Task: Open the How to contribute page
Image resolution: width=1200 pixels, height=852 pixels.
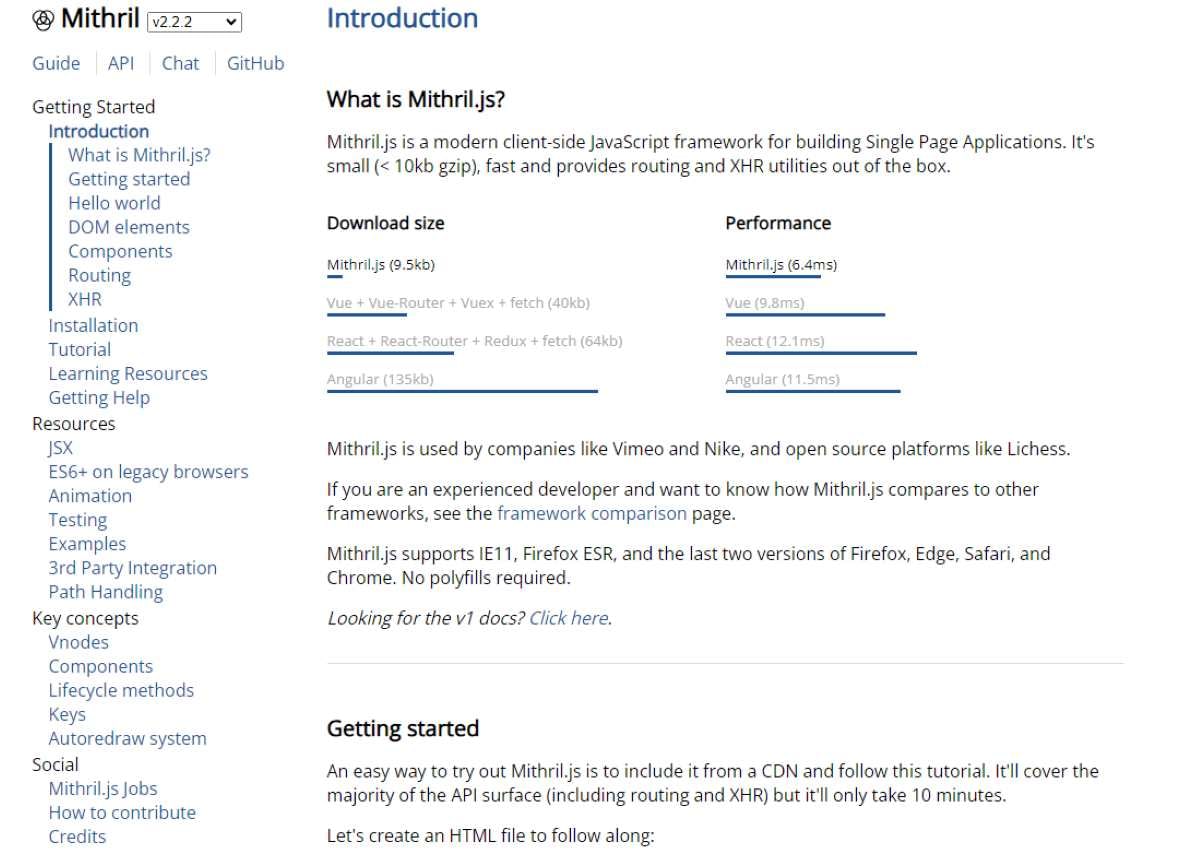Action: pos(121,812)
